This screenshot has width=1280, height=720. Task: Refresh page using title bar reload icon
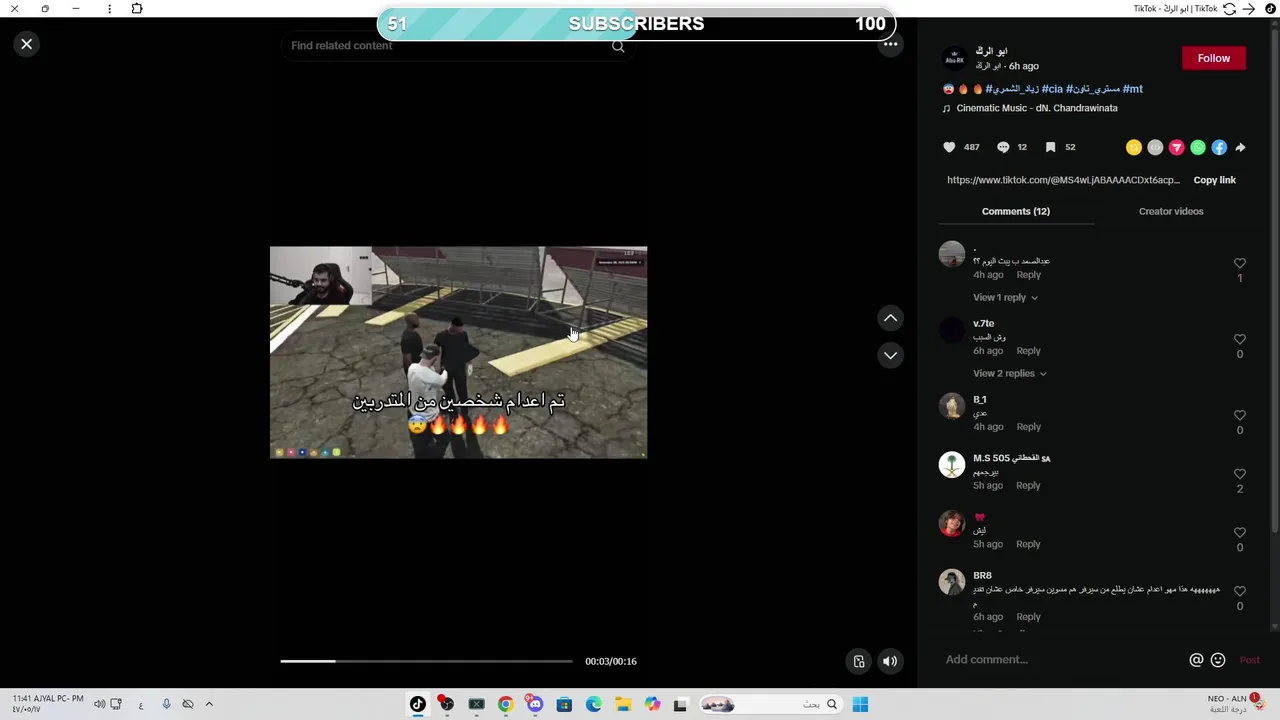(x=1229, y=9)
